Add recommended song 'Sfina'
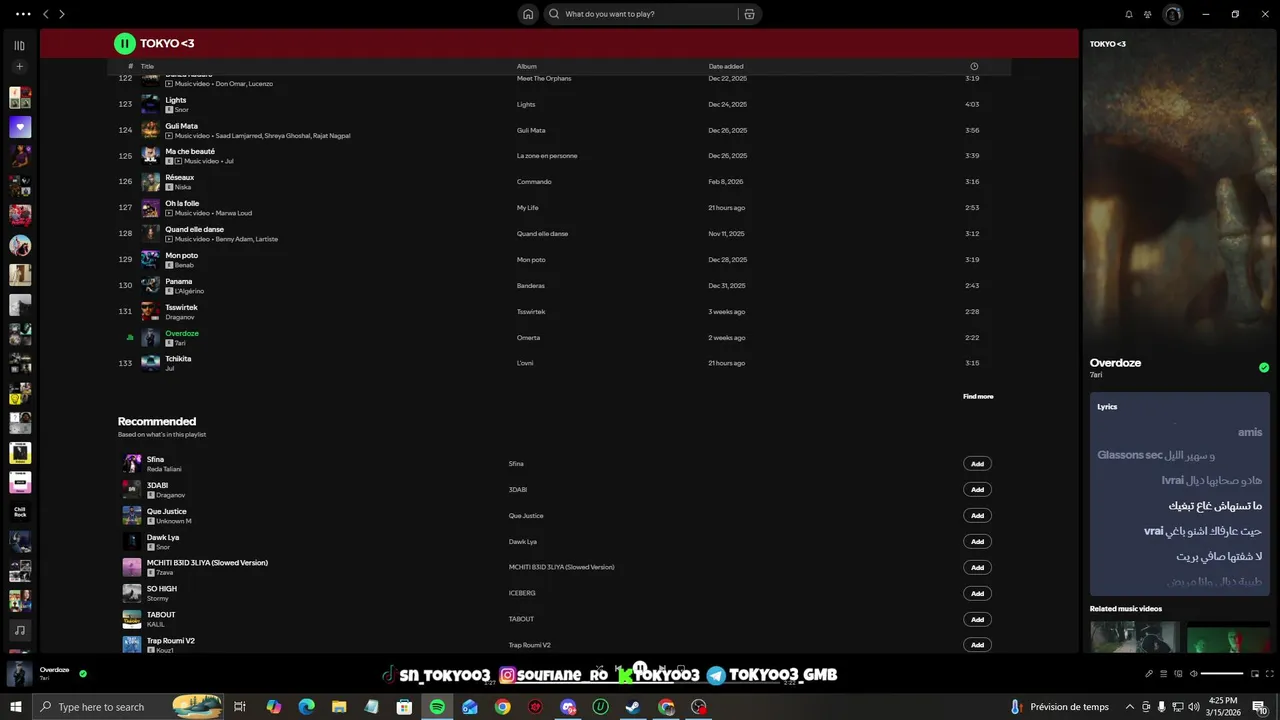 click(977, 464)
